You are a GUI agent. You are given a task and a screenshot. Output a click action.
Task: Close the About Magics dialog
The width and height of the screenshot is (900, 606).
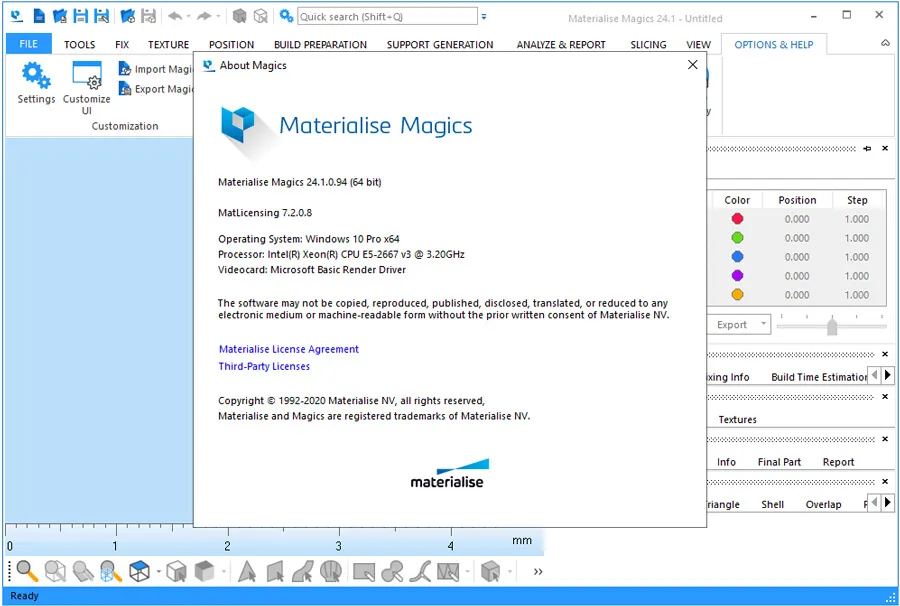(693, 65)
